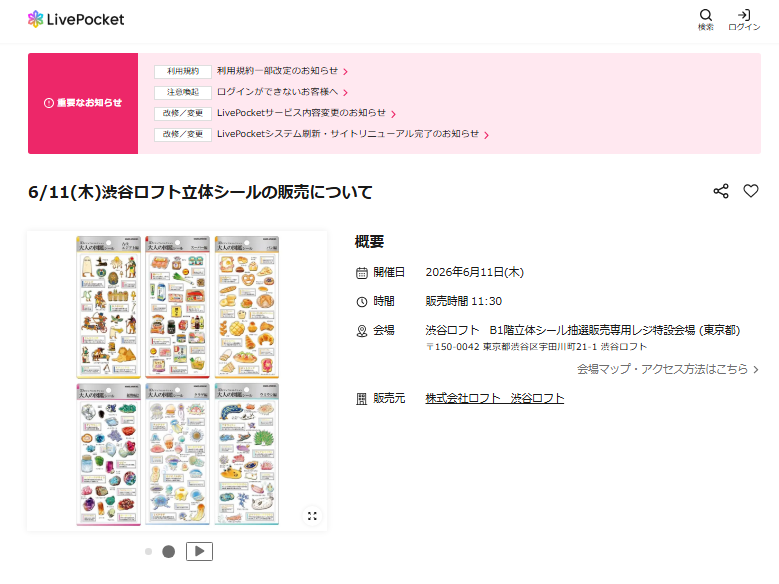
Task: Click the map pin icon beside 会場
Action: [362, 331]
